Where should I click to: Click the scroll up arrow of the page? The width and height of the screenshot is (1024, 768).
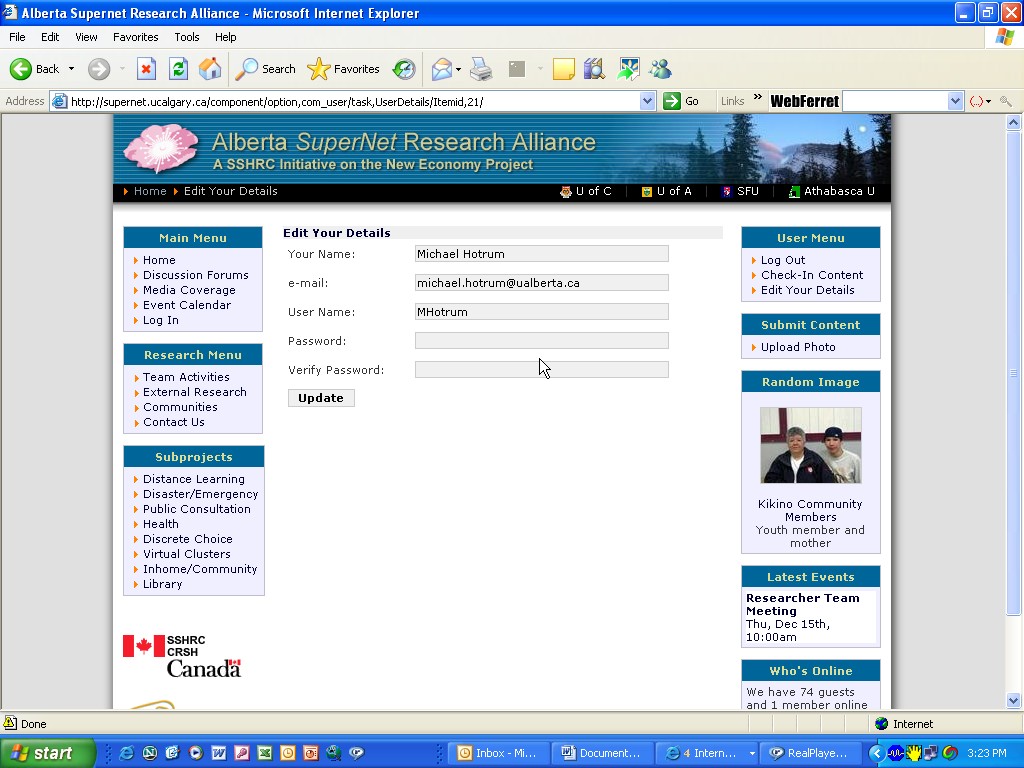pos(1014,122)
